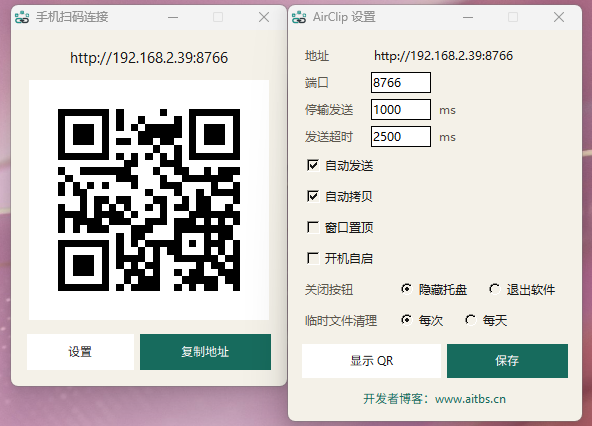Click the 关闭按钮 label
Image resolution: width=592 pixels, height=426 pixels.
click(329, 290)
